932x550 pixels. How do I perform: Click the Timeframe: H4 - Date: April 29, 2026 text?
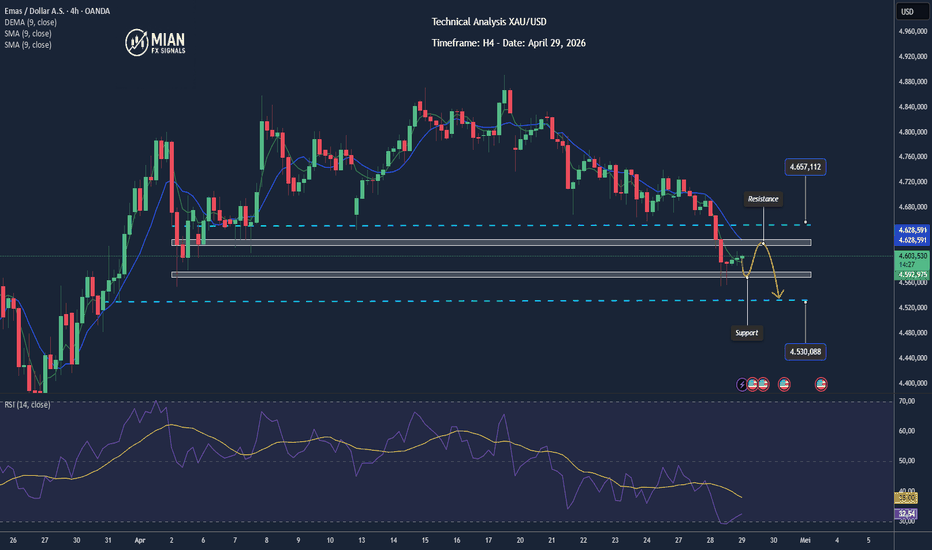508,43
